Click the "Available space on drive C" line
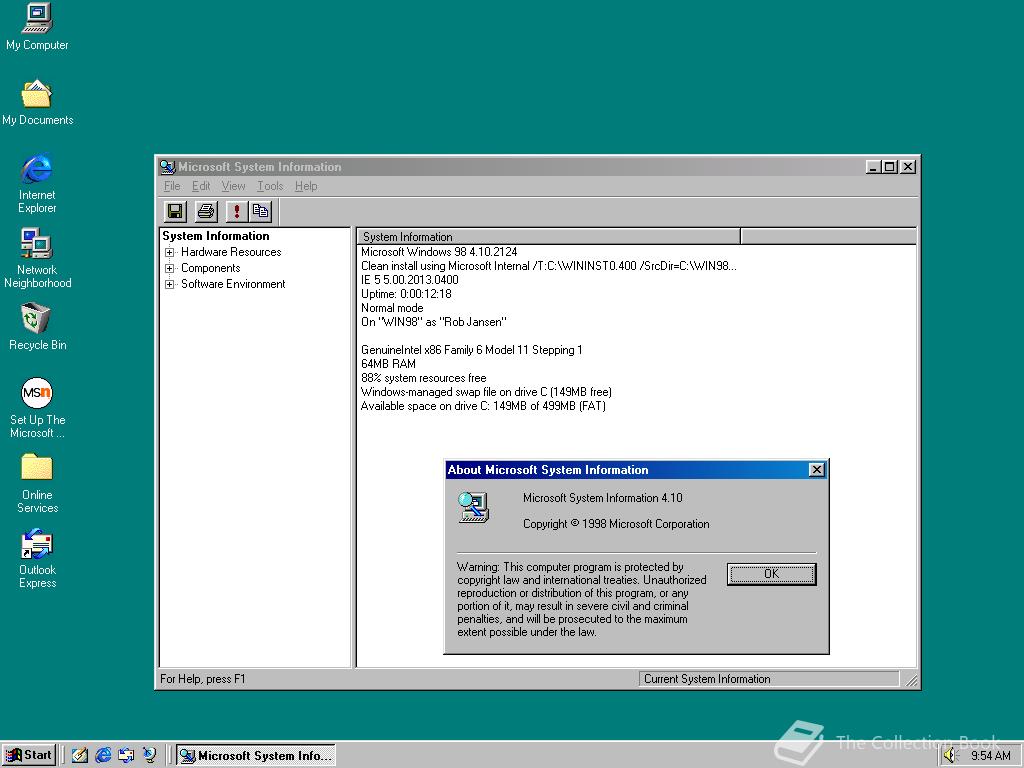This screenshot has width=1024, height=768. pos(483,406)
